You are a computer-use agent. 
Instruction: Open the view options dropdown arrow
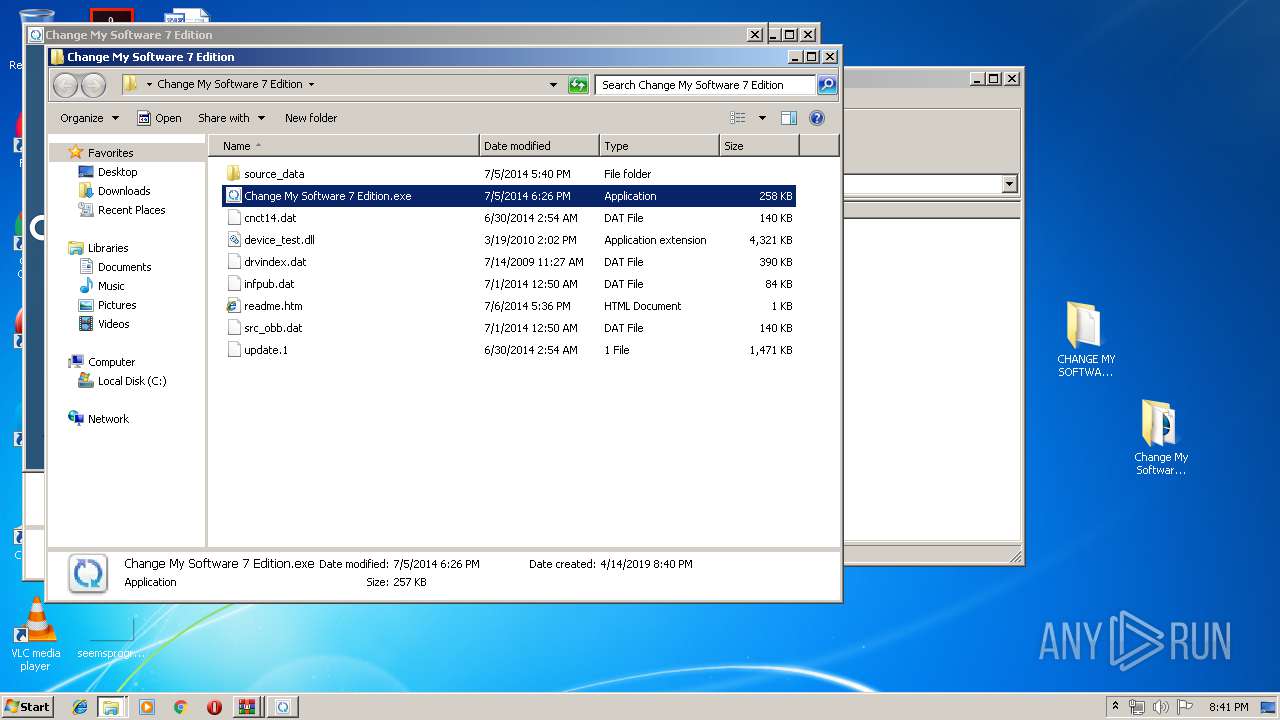point(762,118)
